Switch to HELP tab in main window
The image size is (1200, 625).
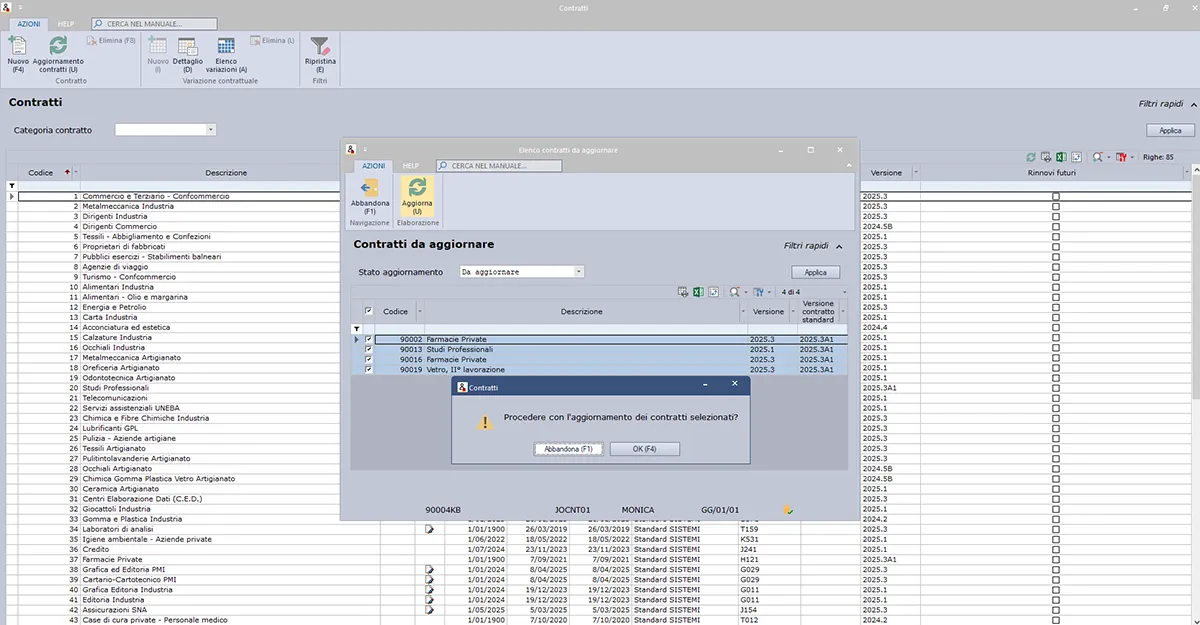[x=66, y=23]
